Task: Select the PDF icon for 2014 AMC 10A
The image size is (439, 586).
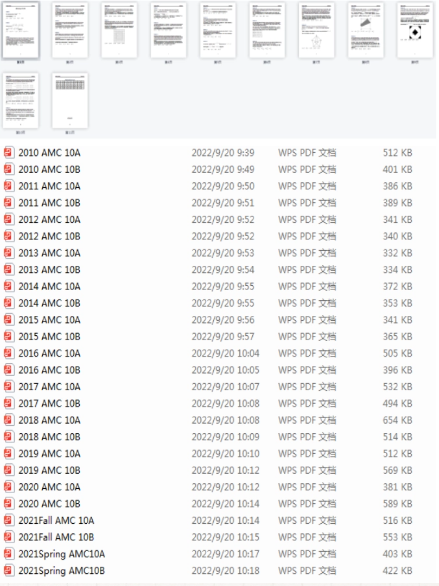Action: [9, 286]
